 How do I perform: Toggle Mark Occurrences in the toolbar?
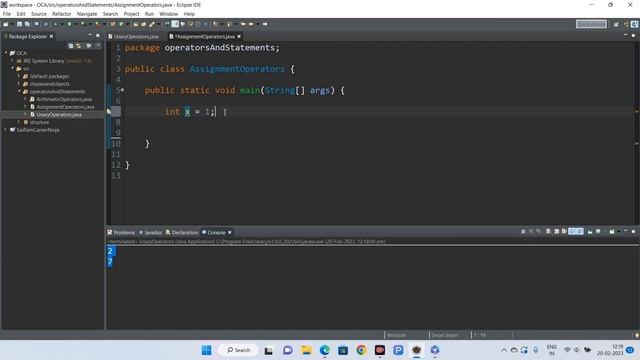[175, 24]
